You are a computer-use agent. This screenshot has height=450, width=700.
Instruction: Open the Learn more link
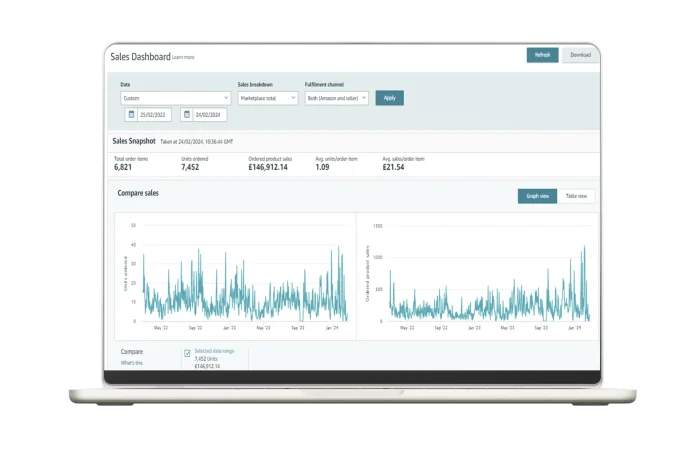click(x=183, y=58)
